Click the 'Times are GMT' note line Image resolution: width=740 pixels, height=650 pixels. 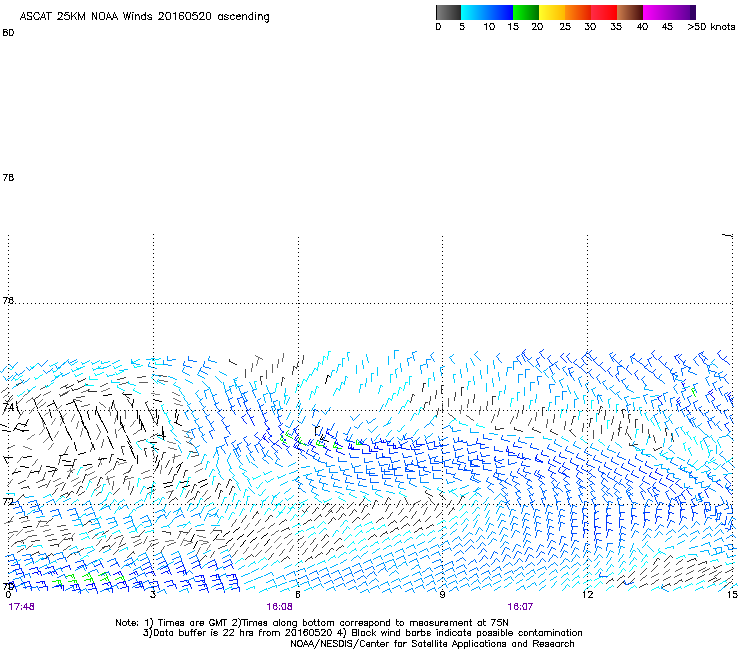[x=312, y=623]
